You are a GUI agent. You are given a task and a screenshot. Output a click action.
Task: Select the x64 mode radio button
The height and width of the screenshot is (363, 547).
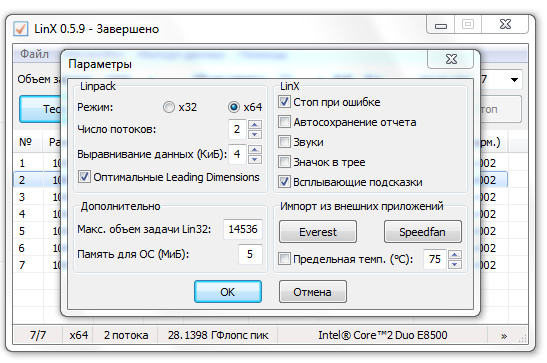coord(234,107)
